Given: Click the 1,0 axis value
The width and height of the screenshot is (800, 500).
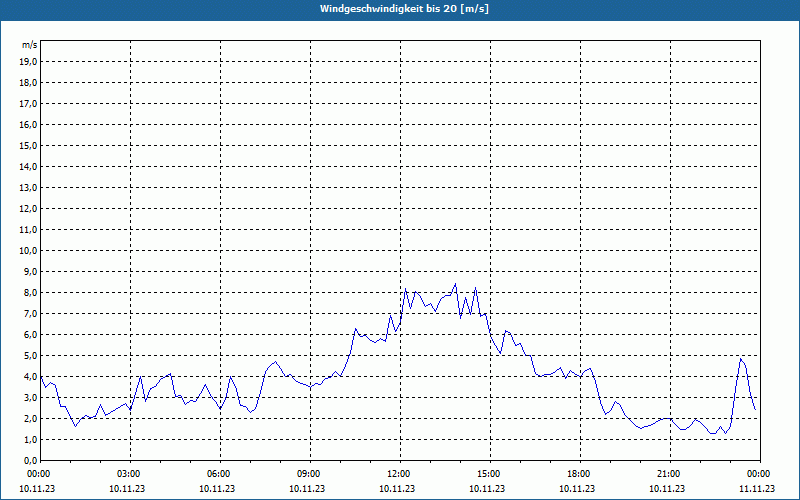Looking at the screenshot, I should tap(30, 440).
